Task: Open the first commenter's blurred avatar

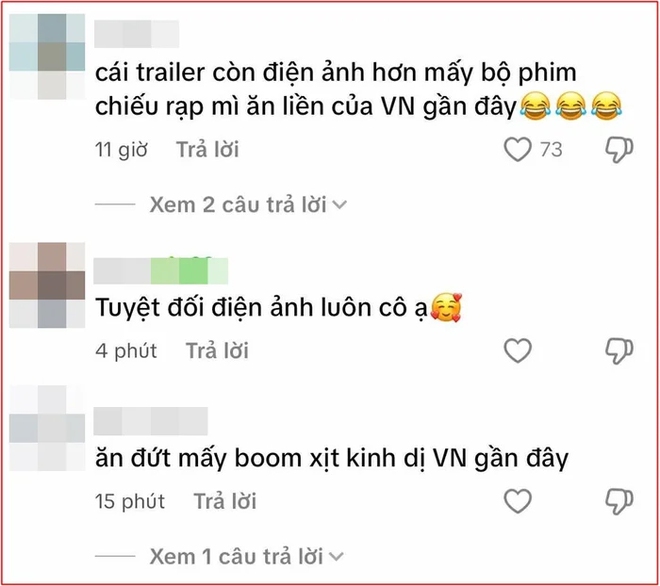Action: point(47,56)
